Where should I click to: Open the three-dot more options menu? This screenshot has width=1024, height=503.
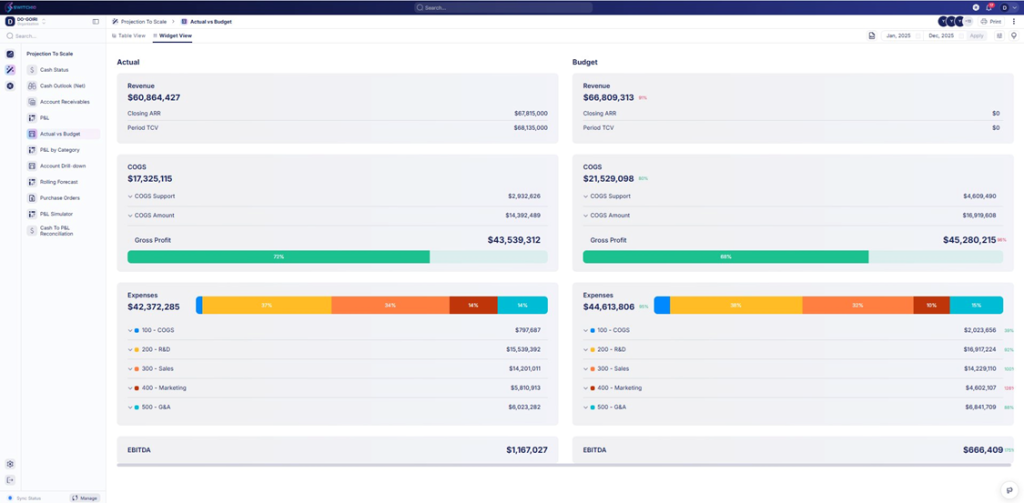point(1014,21)
